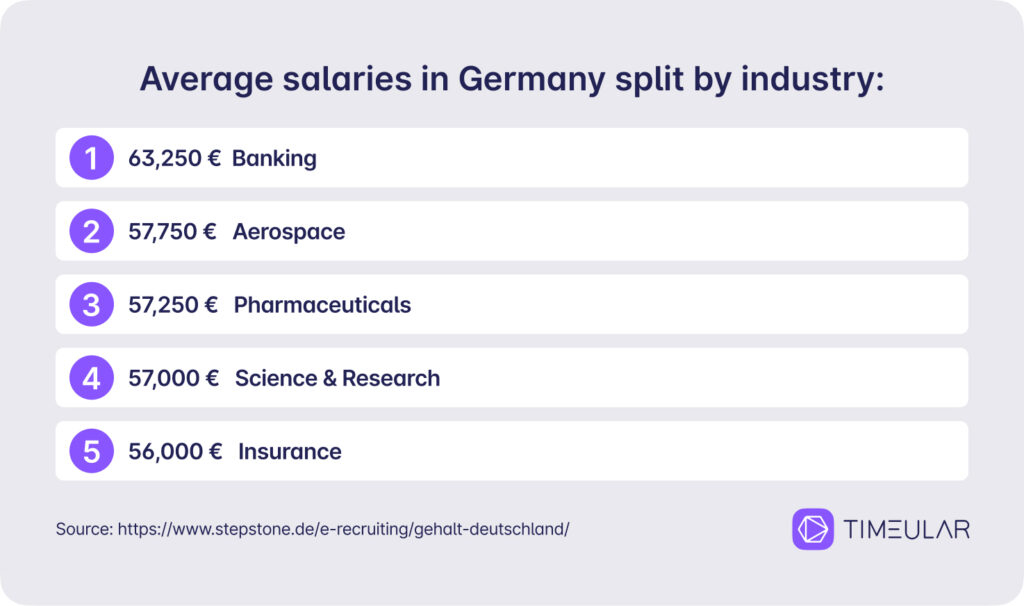This screenshot has width=1024, height=606.
Task: Click the purple number 1 circle badge
Action: [x=91, y=157]
